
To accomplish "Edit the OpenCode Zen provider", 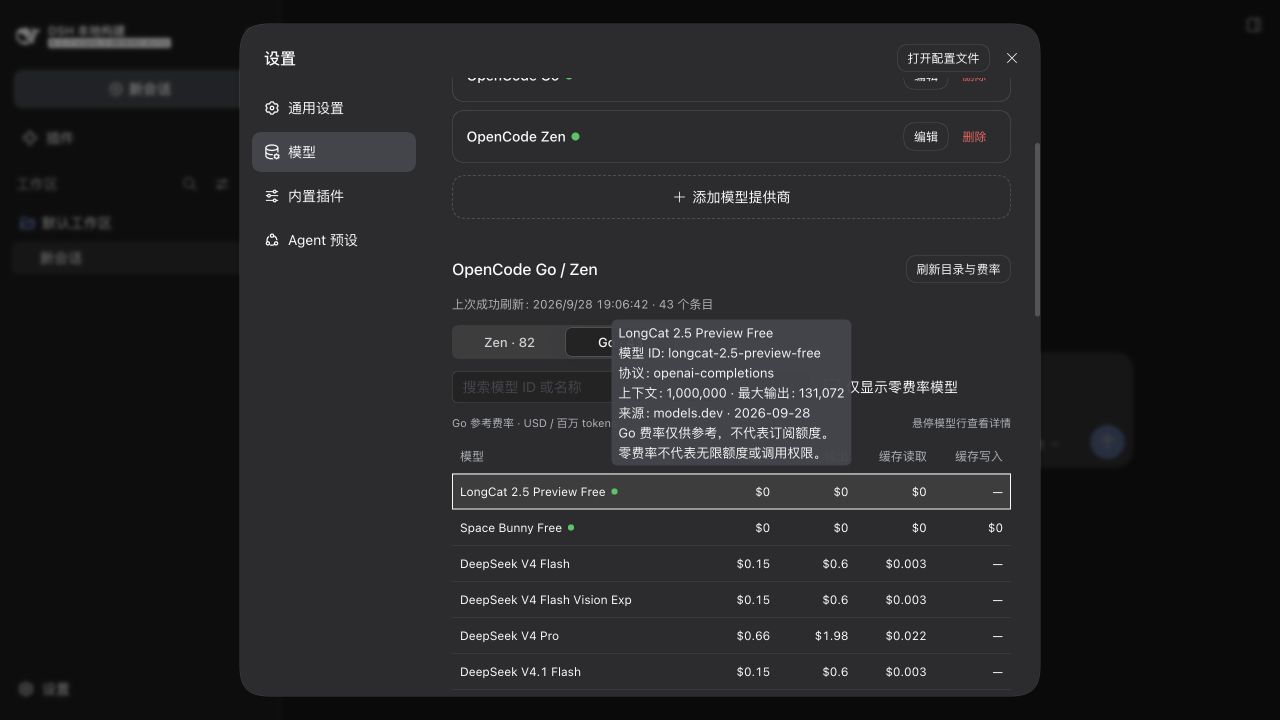I will pos(926,137).
